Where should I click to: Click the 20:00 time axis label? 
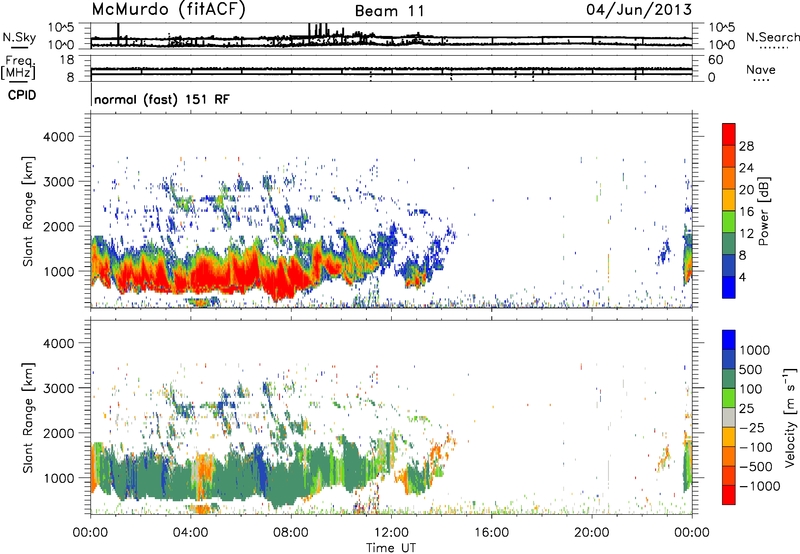pyautogui.click(x=592, y=533)
